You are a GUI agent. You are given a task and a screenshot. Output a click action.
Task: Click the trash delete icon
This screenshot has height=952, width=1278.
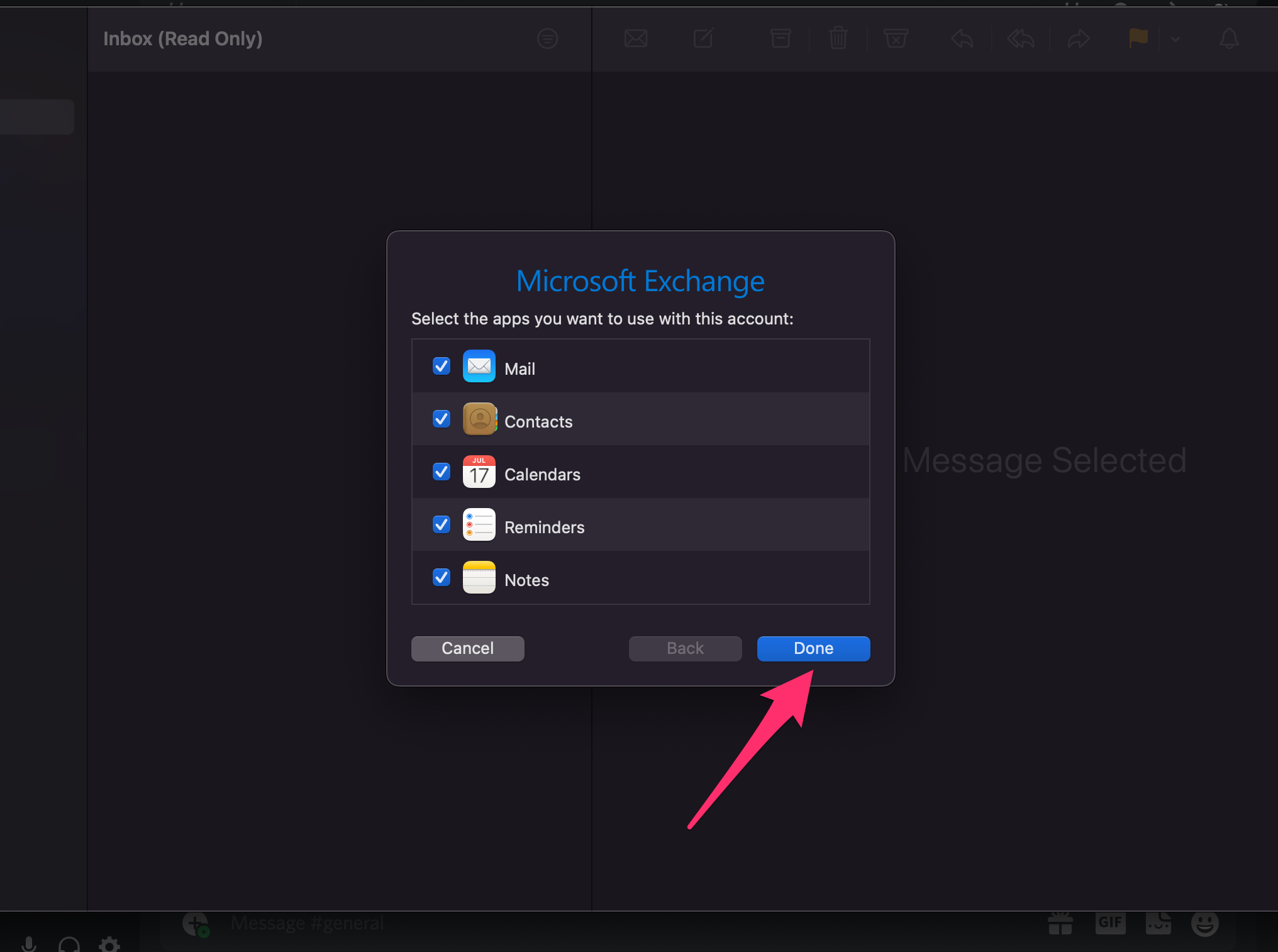[838, 38]
